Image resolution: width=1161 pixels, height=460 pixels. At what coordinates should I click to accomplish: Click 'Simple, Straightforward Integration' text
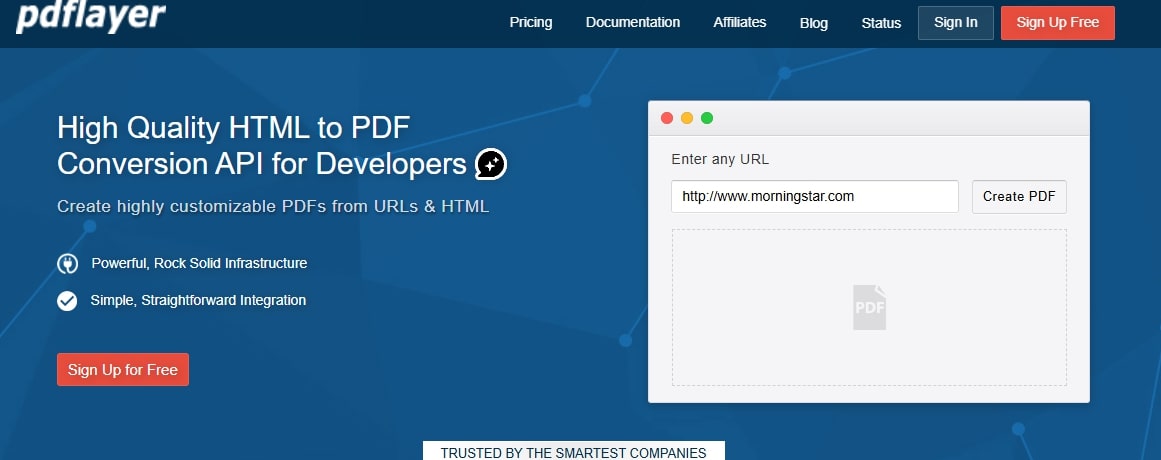[x=198, y=300]
